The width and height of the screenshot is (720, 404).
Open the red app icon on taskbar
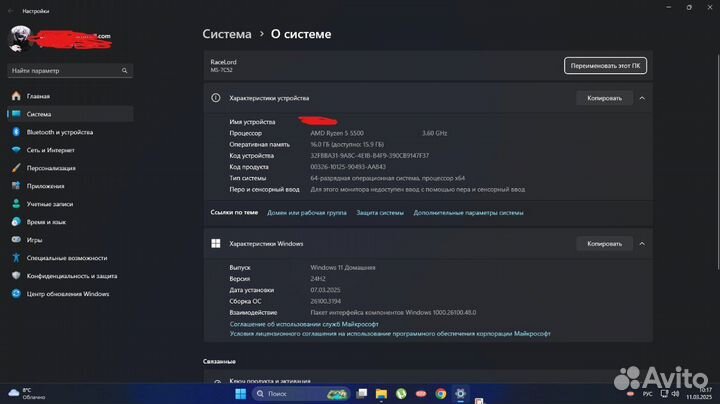click(421, 394)
